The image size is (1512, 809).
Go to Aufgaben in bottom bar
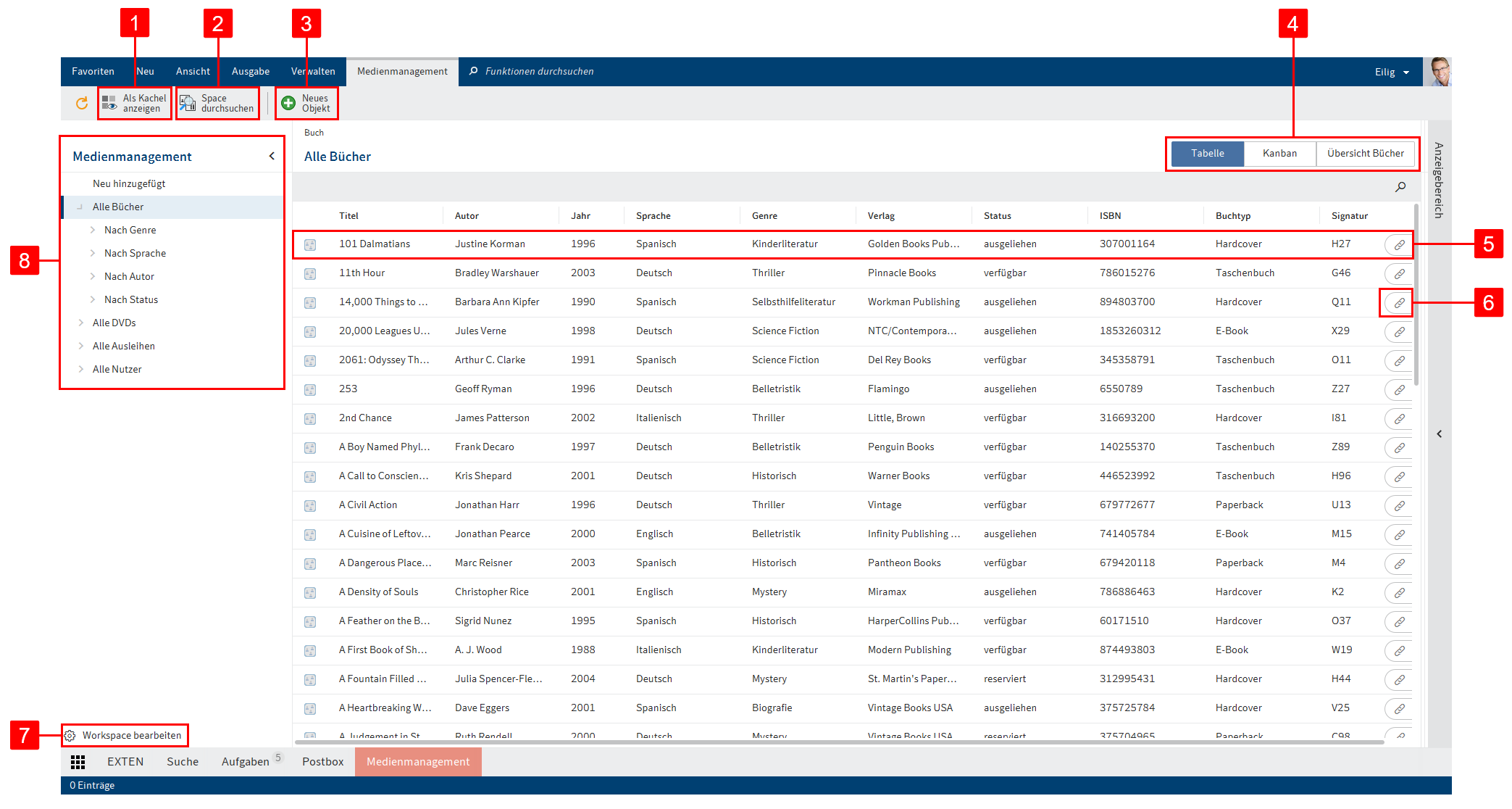[246, 762]
